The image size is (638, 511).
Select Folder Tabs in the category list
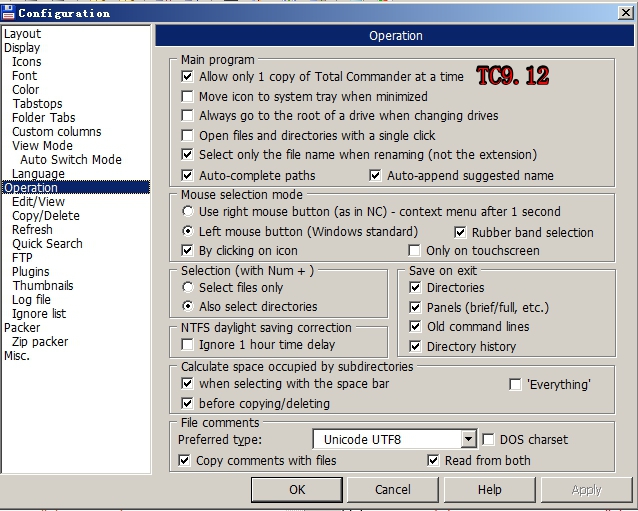click(44, 118)
